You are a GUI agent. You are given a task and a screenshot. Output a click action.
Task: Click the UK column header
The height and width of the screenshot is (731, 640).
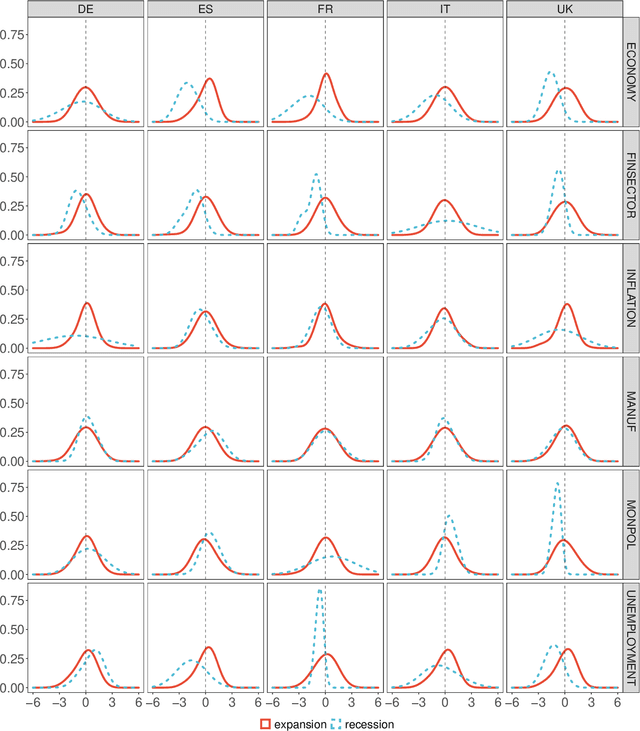(565, 9)
